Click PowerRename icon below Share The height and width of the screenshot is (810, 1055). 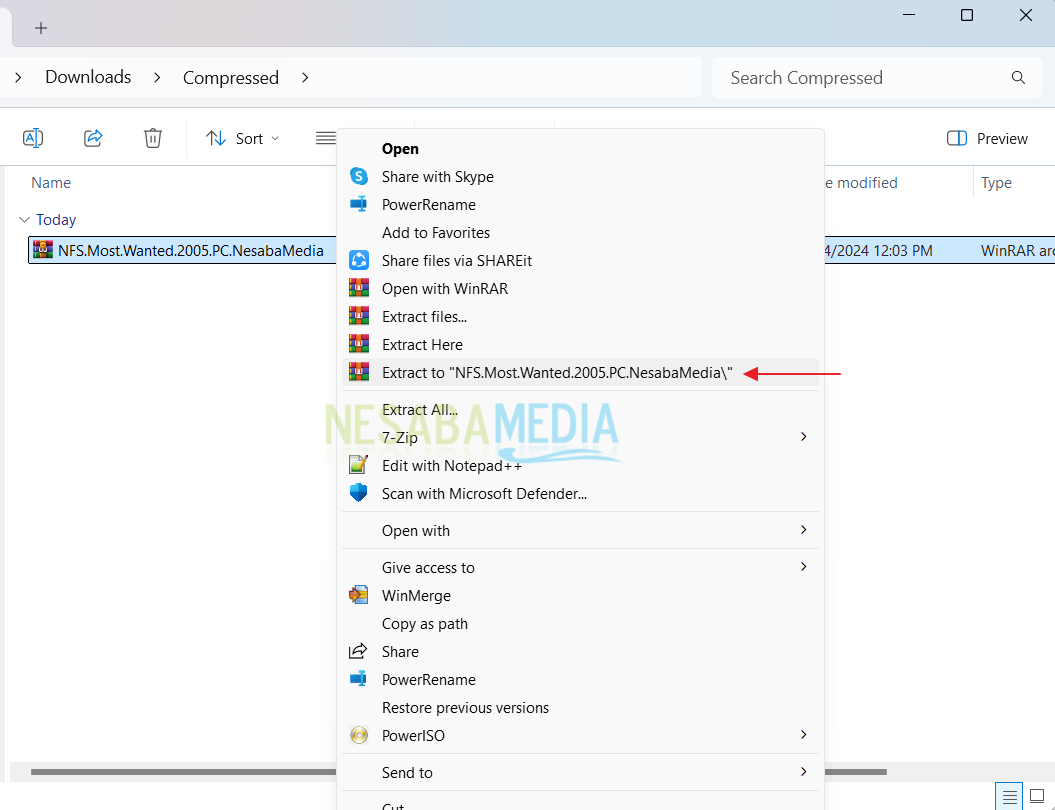tap(359, 679)
